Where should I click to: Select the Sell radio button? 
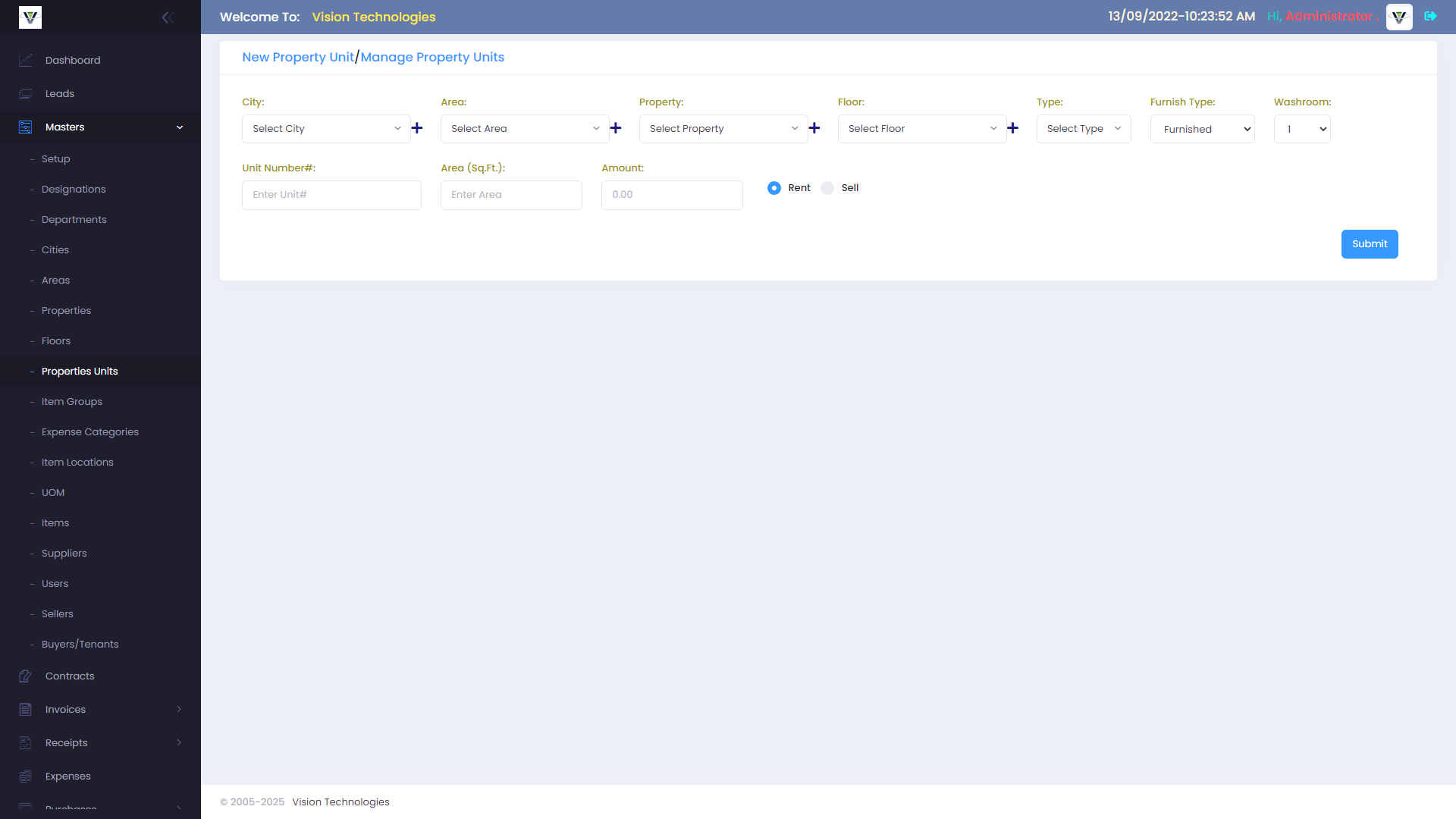827,187
